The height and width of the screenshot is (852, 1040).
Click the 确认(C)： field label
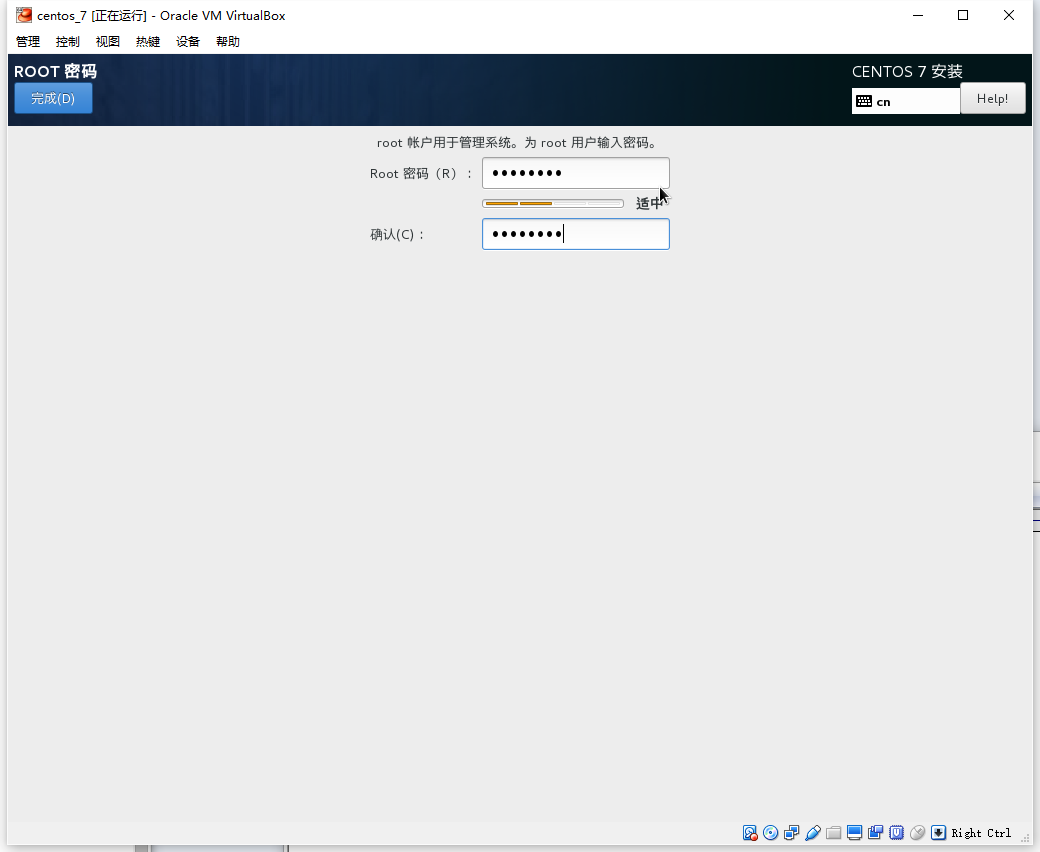pos(397,235)
